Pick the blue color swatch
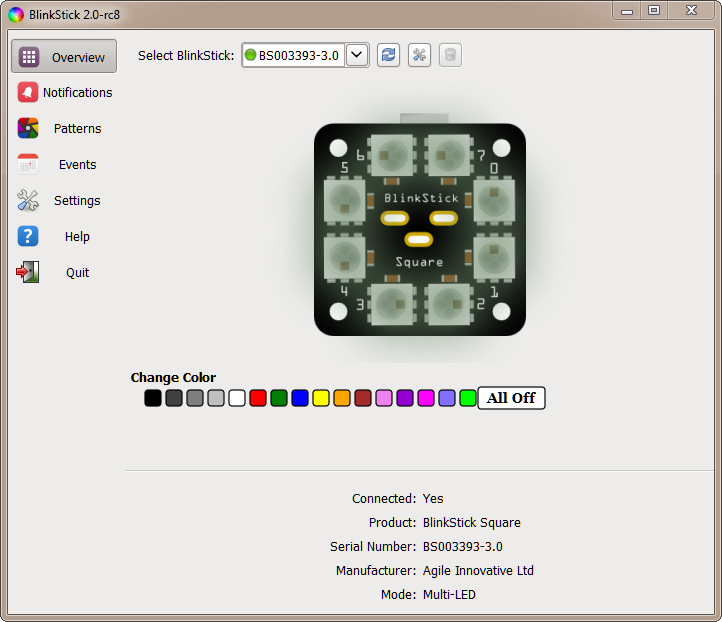722x622 pixels. [300, 398]
